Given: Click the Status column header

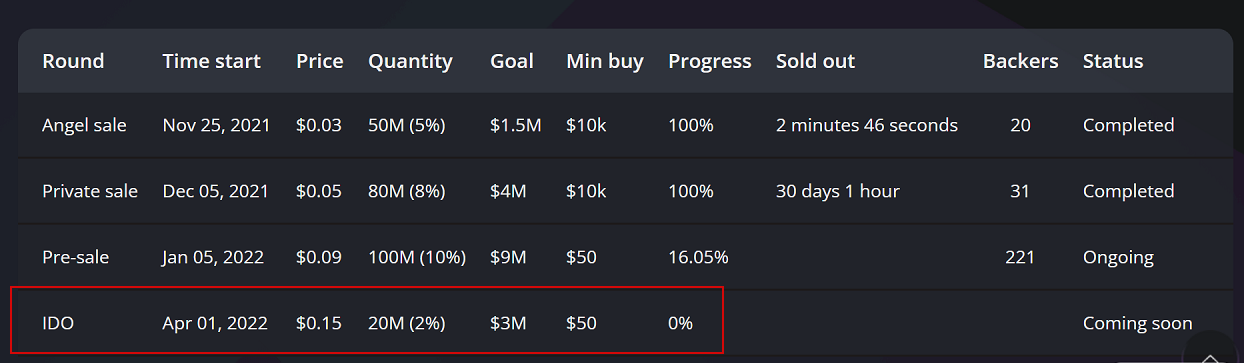Looking at the screenshot, I should (x=1113, y=61).
